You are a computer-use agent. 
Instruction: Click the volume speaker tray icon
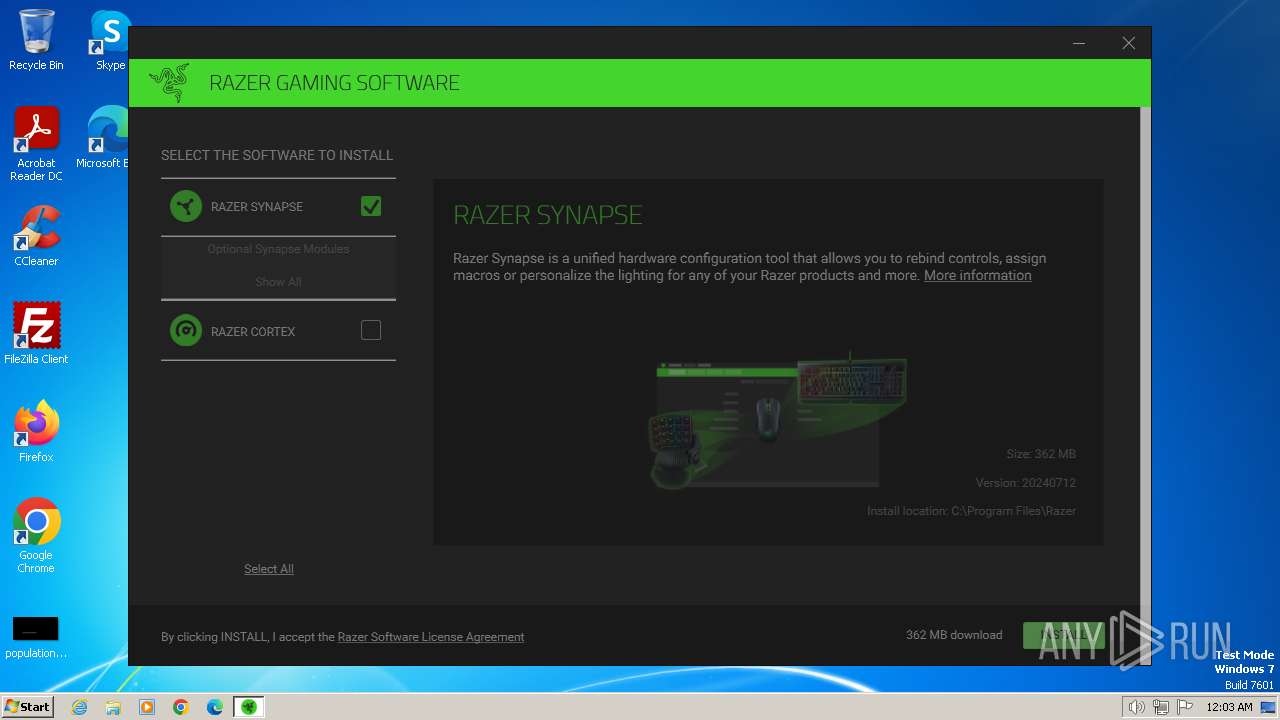[1137, 707]
